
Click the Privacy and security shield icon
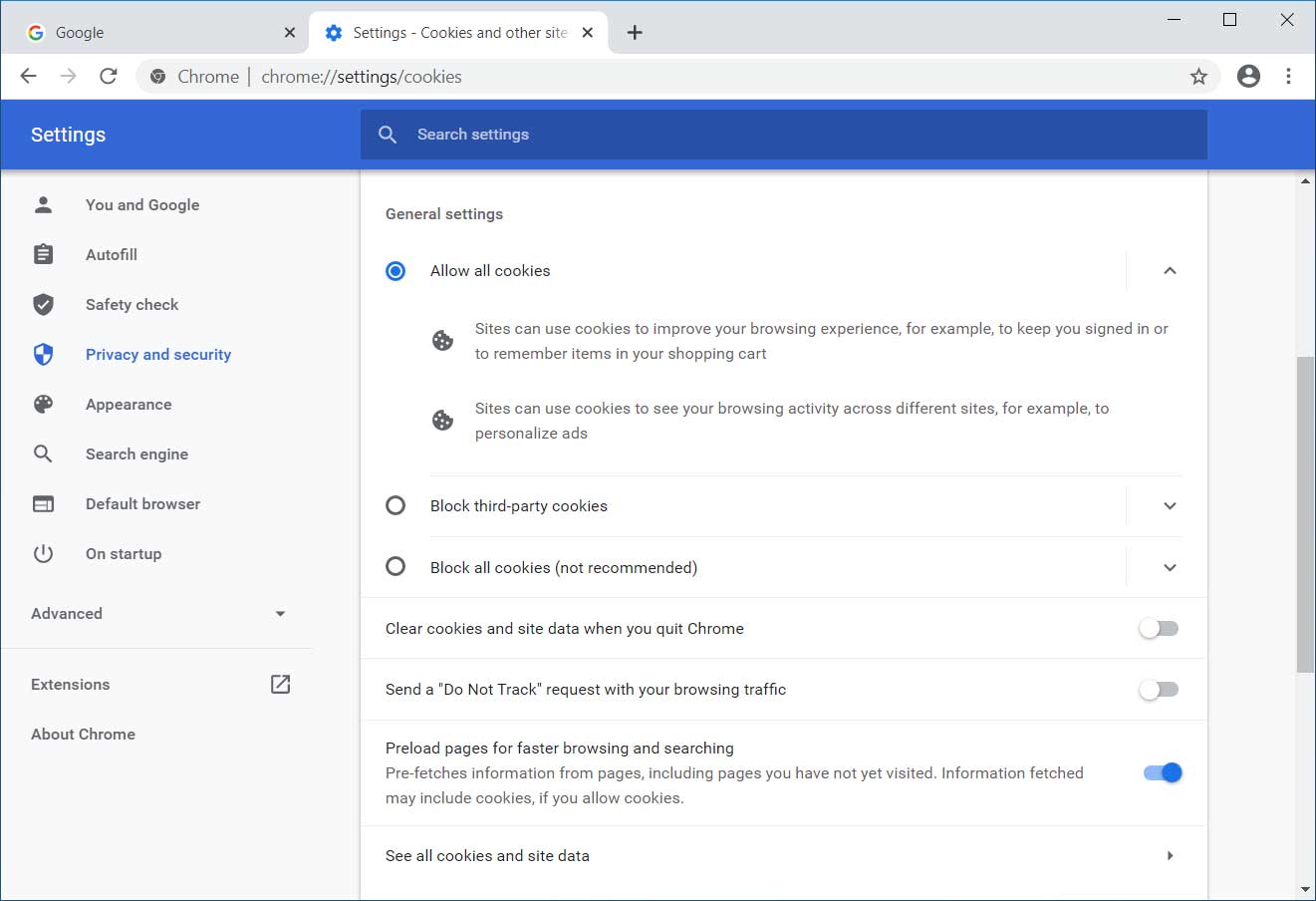43,354
